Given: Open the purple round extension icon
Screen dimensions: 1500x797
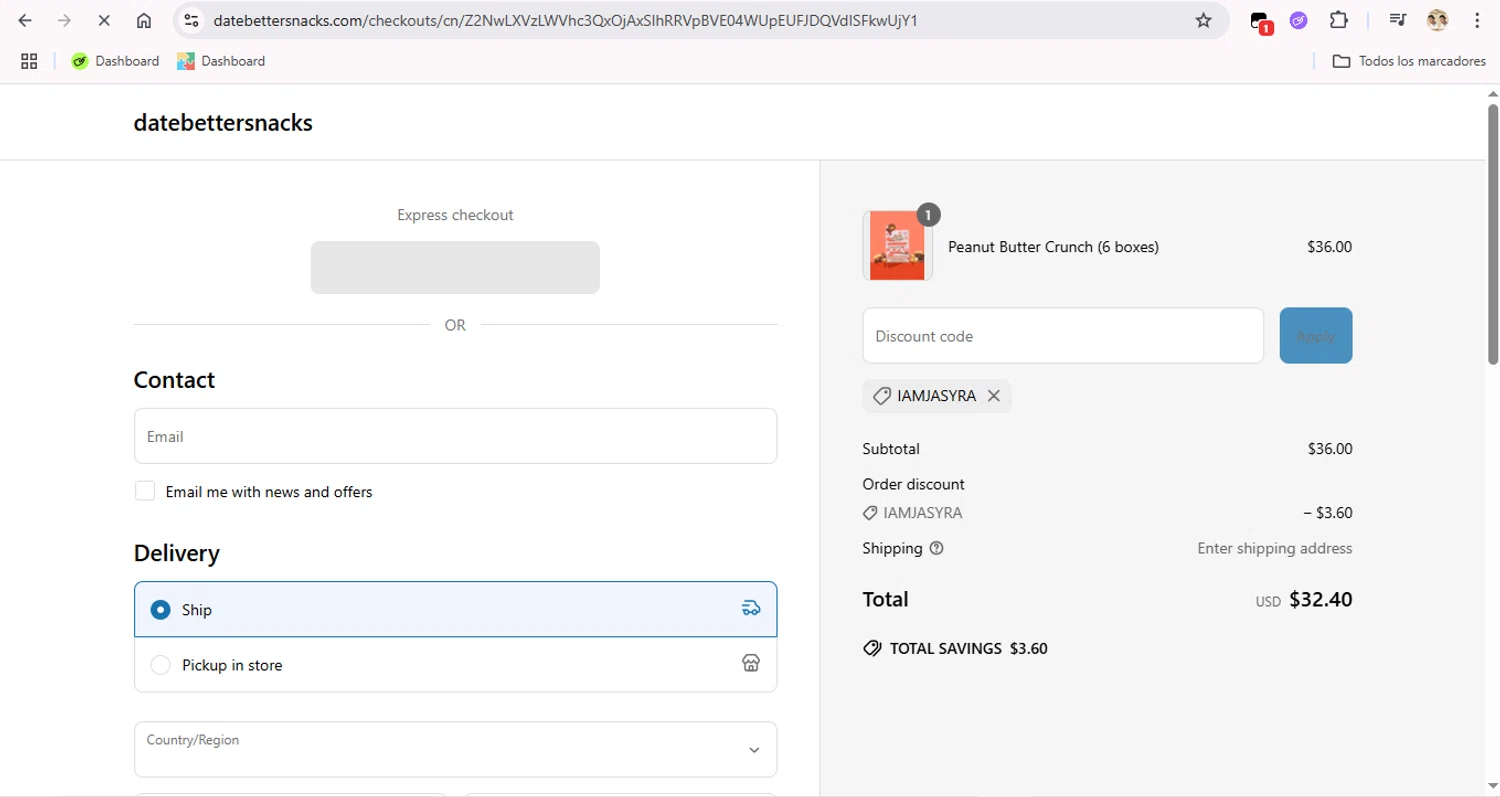Looking at the screenshot, I should pos(1298,20).
